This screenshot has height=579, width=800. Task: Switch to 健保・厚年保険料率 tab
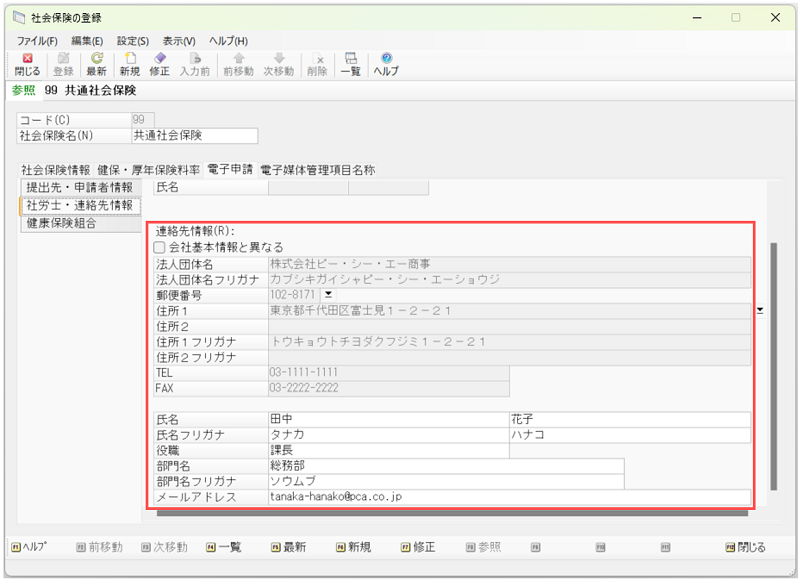click(x=148, y=170)
